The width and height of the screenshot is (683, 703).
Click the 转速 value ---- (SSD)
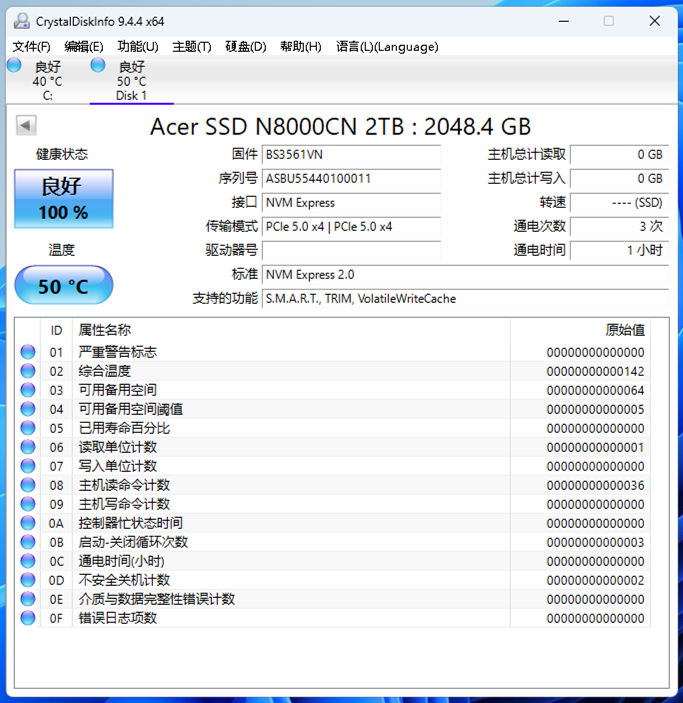point(619,203)
